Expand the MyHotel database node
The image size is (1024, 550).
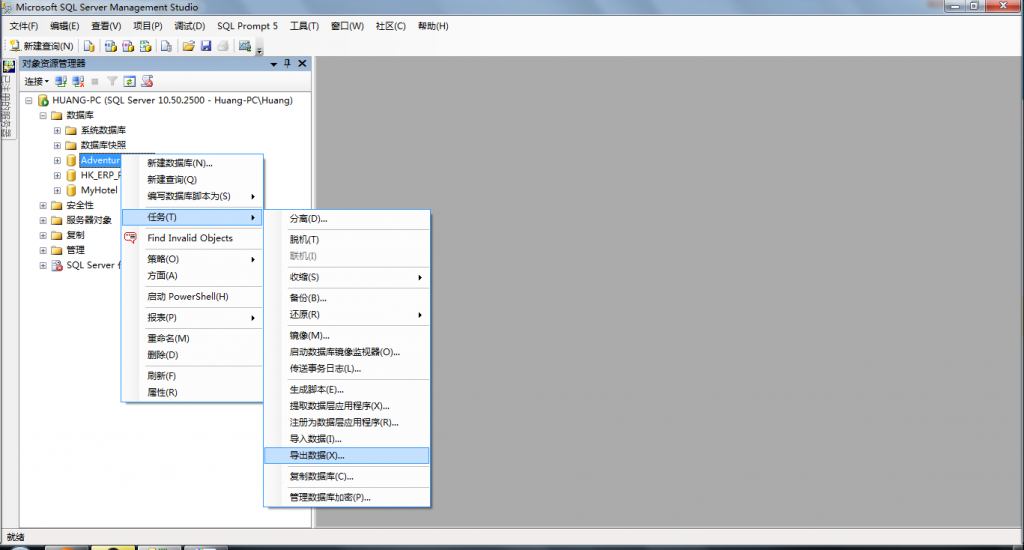pos(57,190)
